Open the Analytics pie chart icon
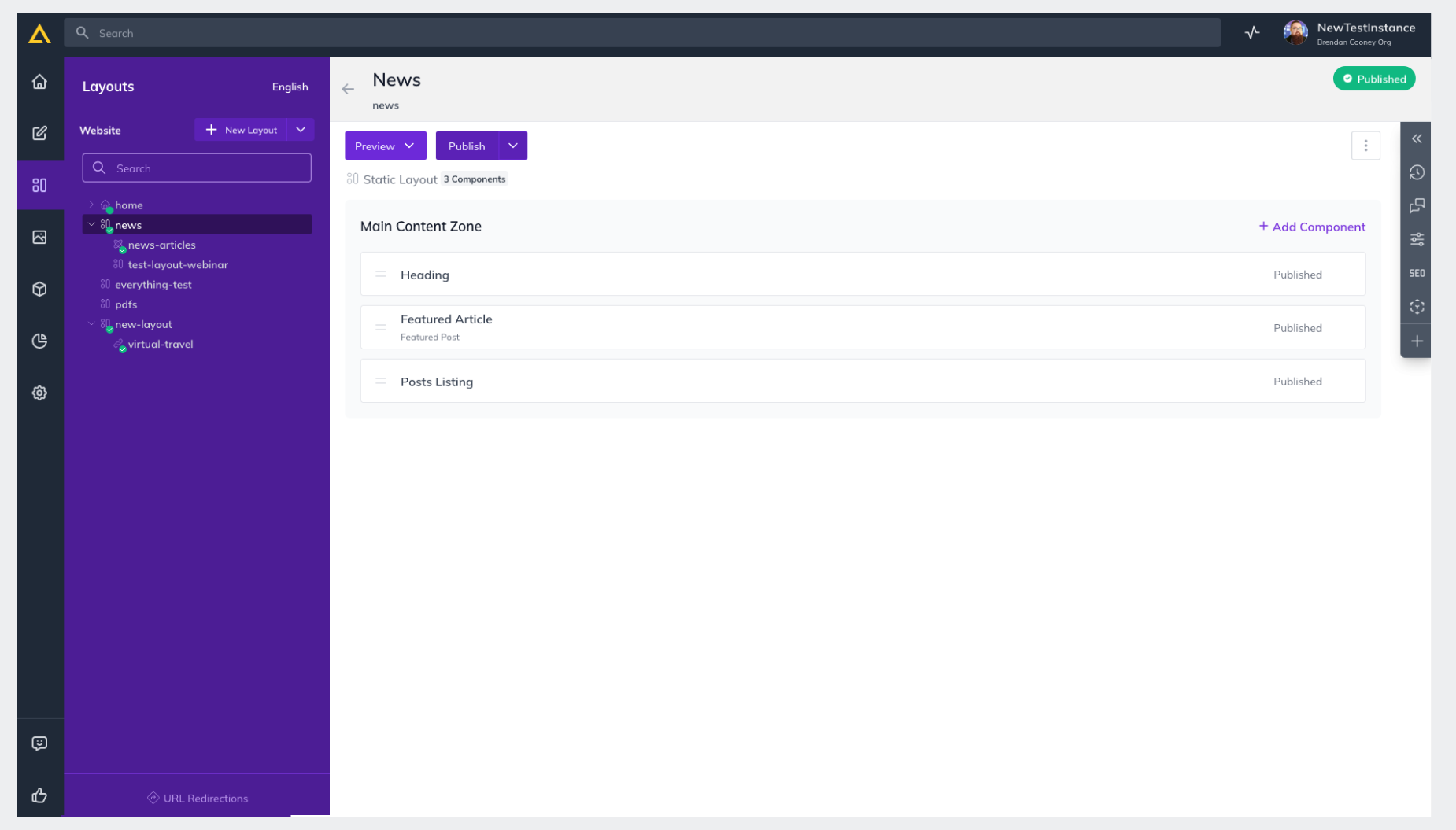The height and width of the screenshot is (830, 1456). click(39, 341)
